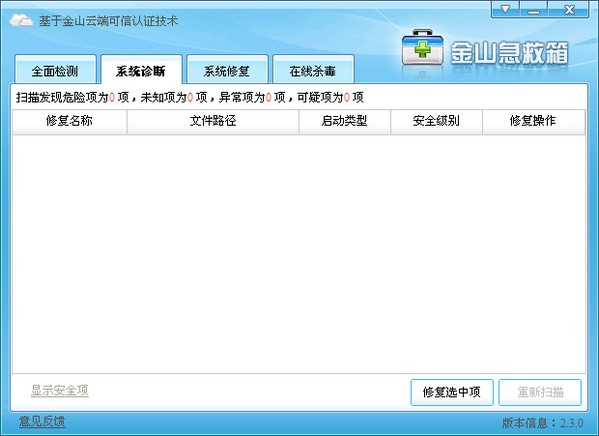Image resolution: width=599 pixels, height=436 pixels.
Task: Minimize the 金山急救箱 window
Action: click(533, 9)
